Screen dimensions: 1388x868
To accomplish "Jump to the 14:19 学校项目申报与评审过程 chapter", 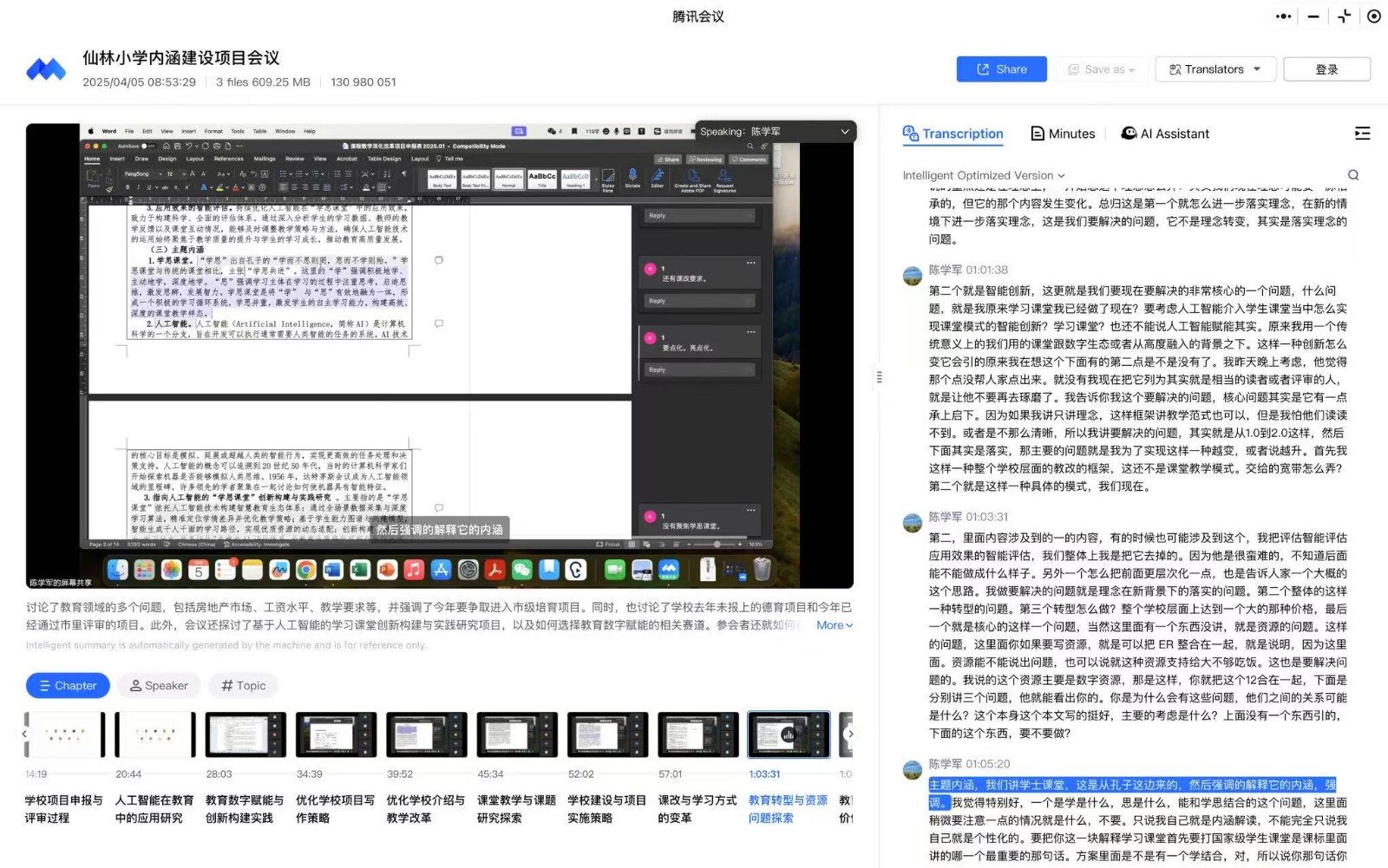I will [64, 768].
